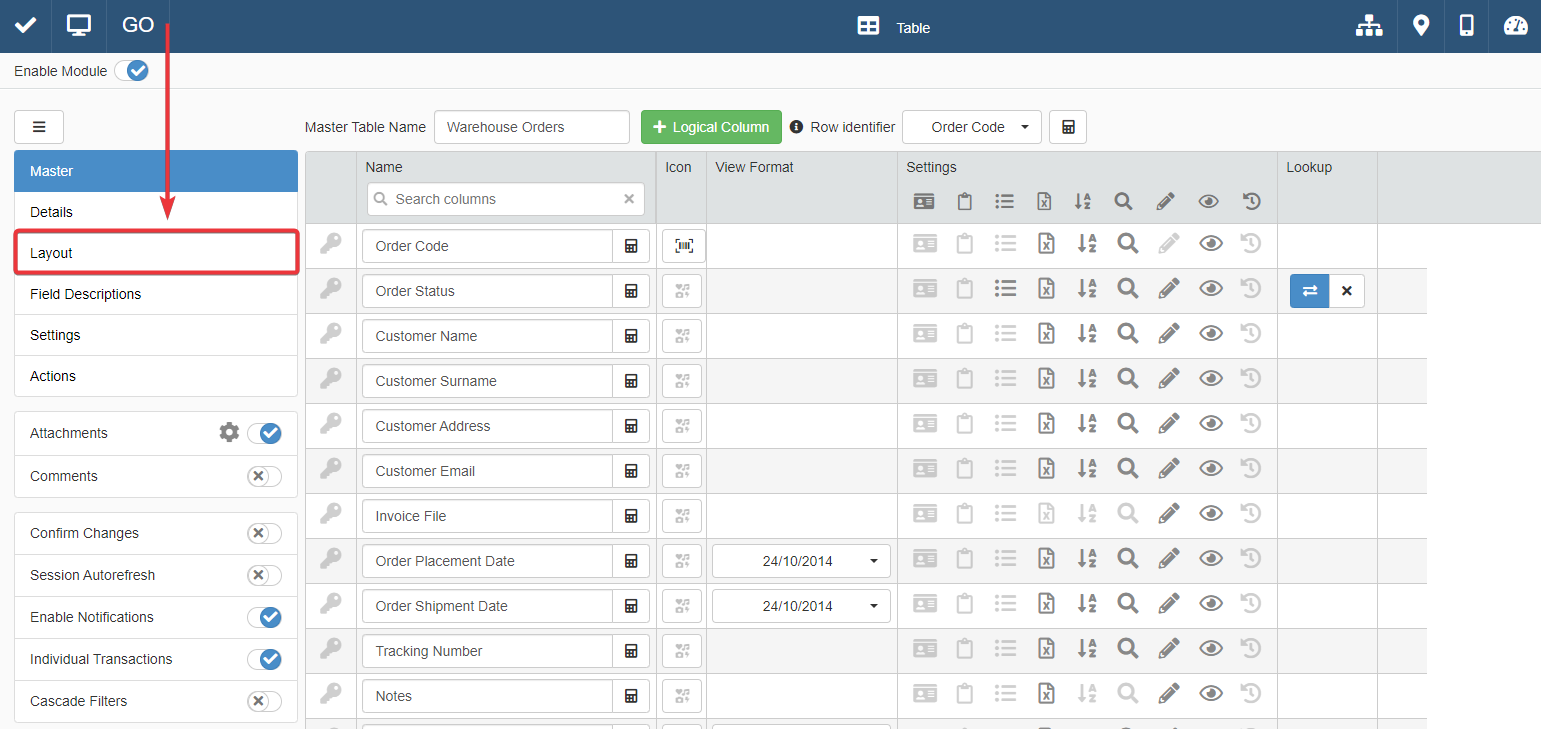This screenshot has width=1541, height=729.
Task: Click the checkmark save icon in top bar
Action: coord(25,26)
